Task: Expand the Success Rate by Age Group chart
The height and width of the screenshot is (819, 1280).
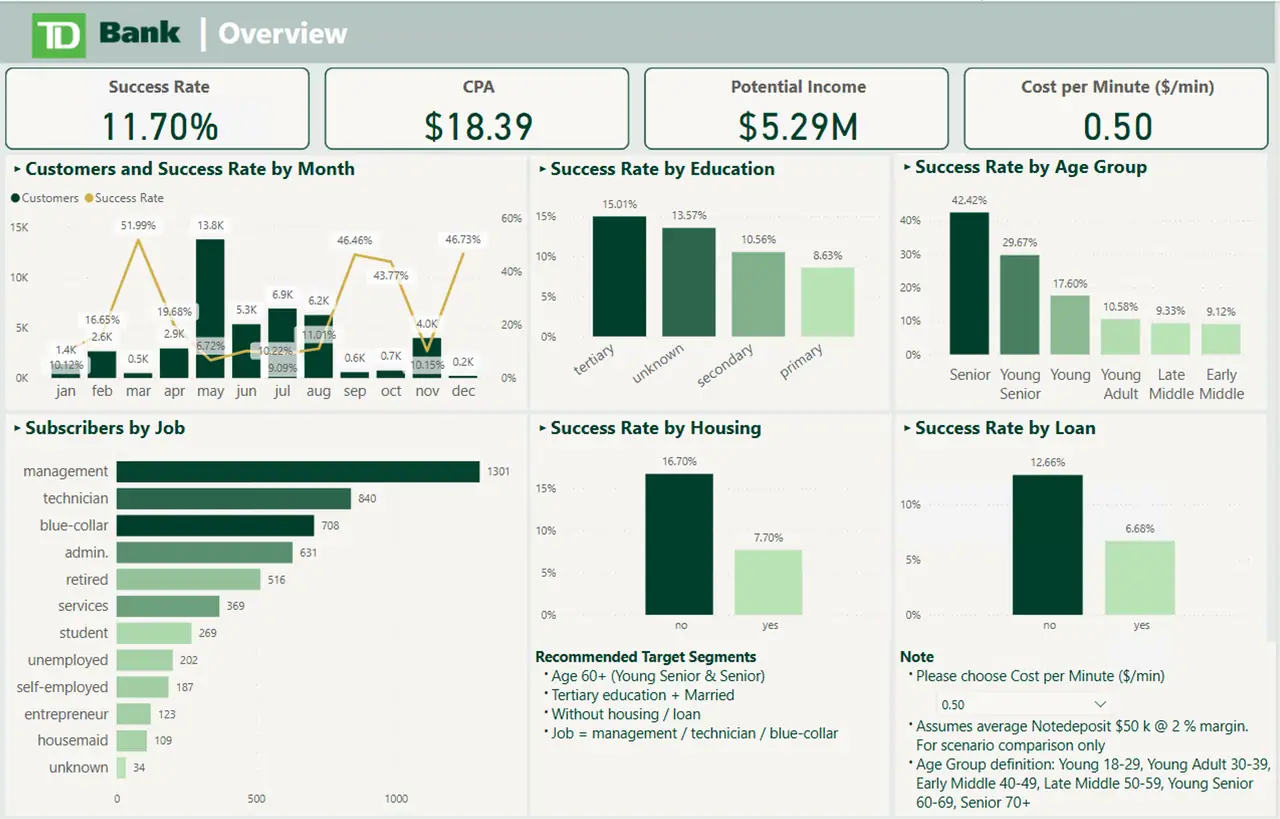Action: click(x=906, y=167)
